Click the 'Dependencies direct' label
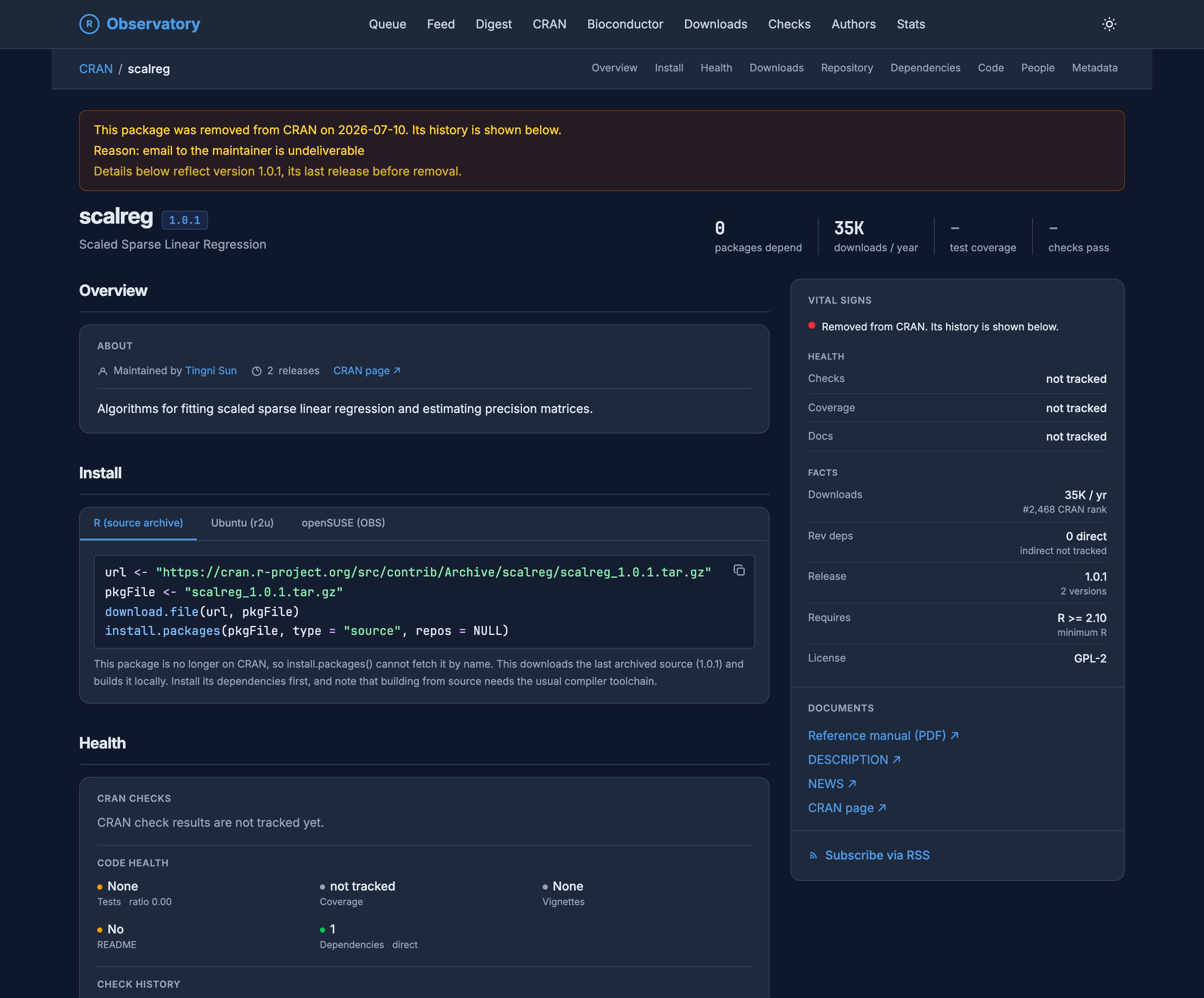Viewport: 1204px width, 998px height. point(369,945)
